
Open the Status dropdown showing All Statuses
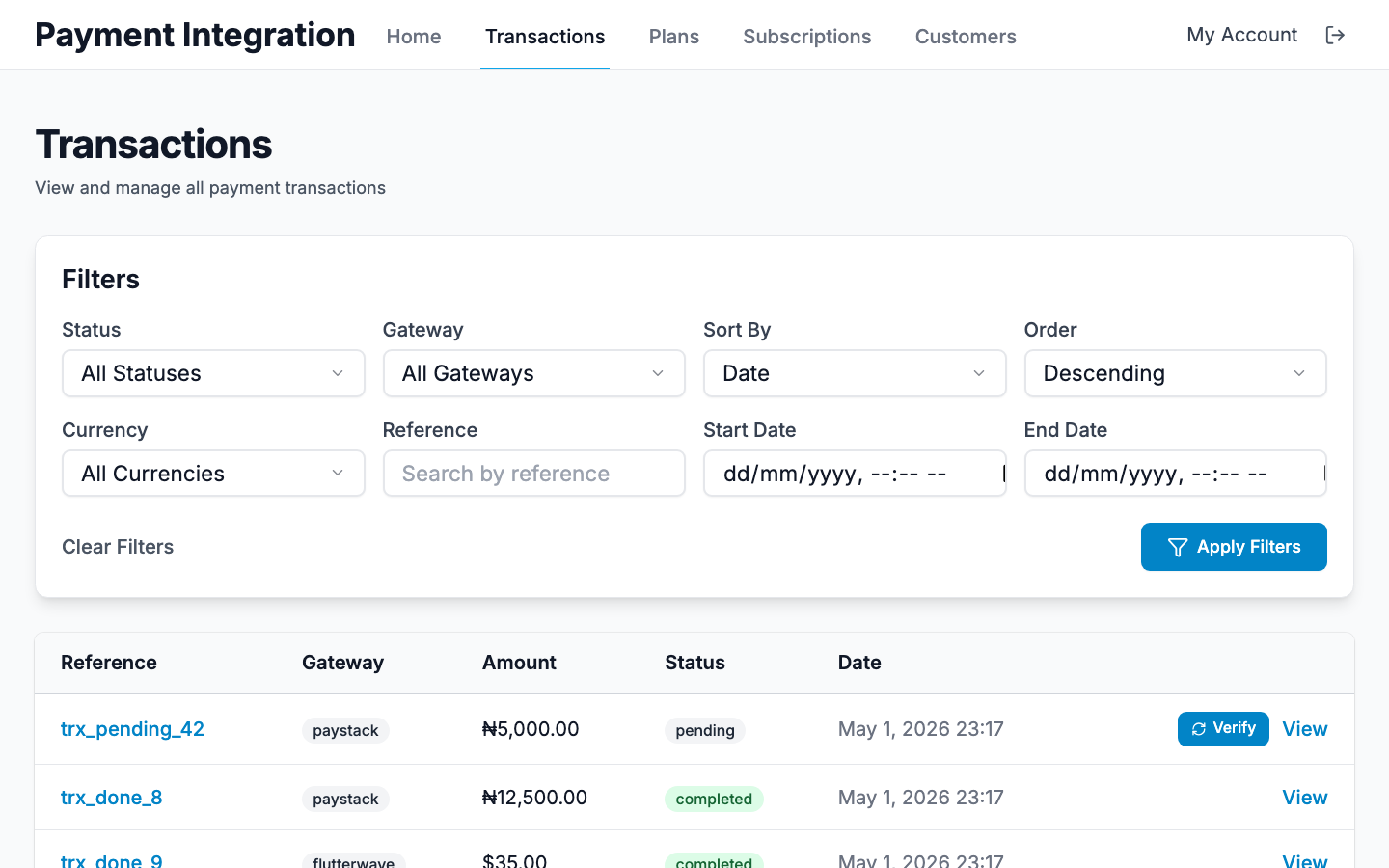213,373
